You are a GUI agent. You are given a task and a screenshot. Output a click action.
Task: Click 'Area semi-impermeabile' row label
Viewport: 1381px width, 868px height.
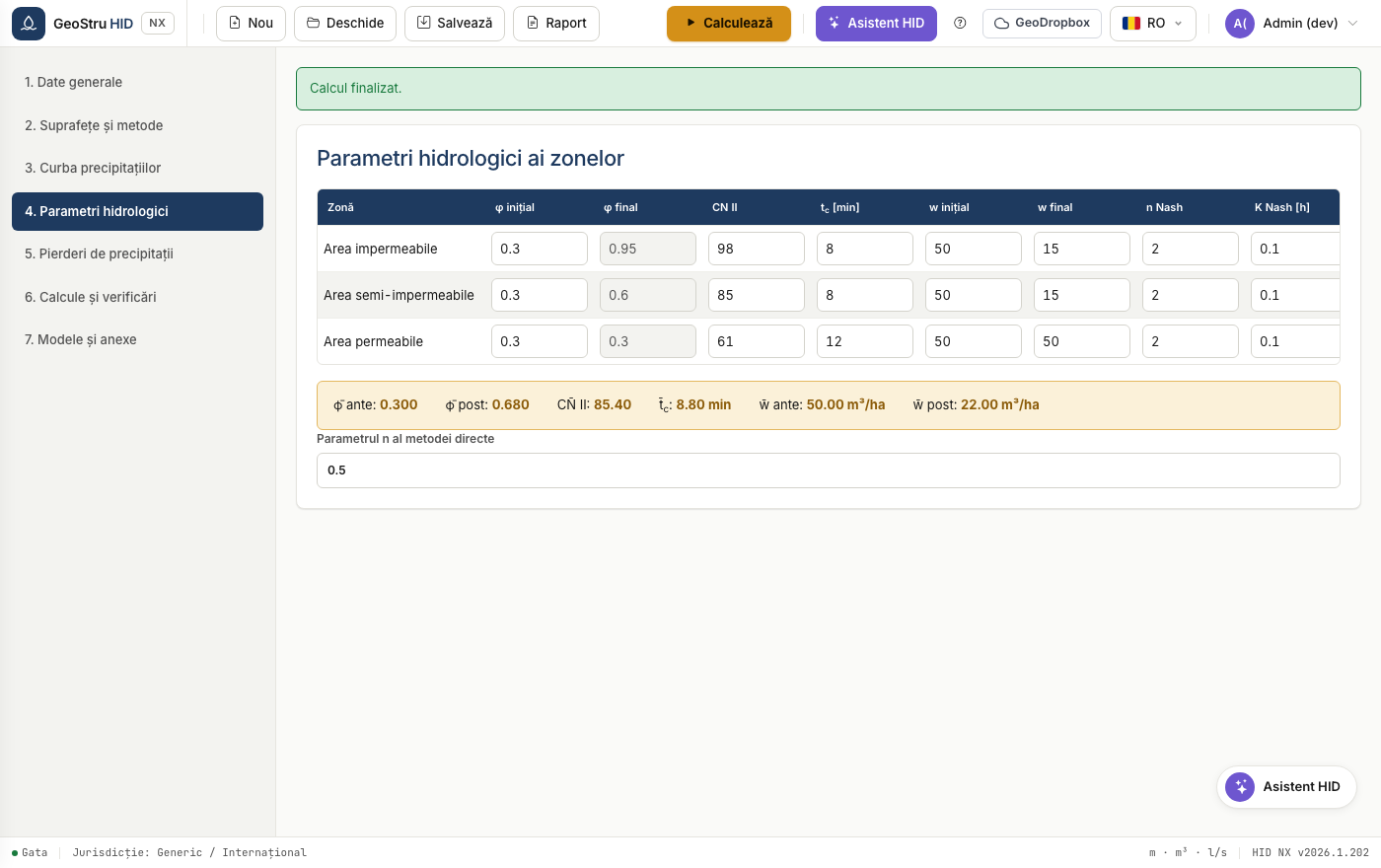(399, 295)
